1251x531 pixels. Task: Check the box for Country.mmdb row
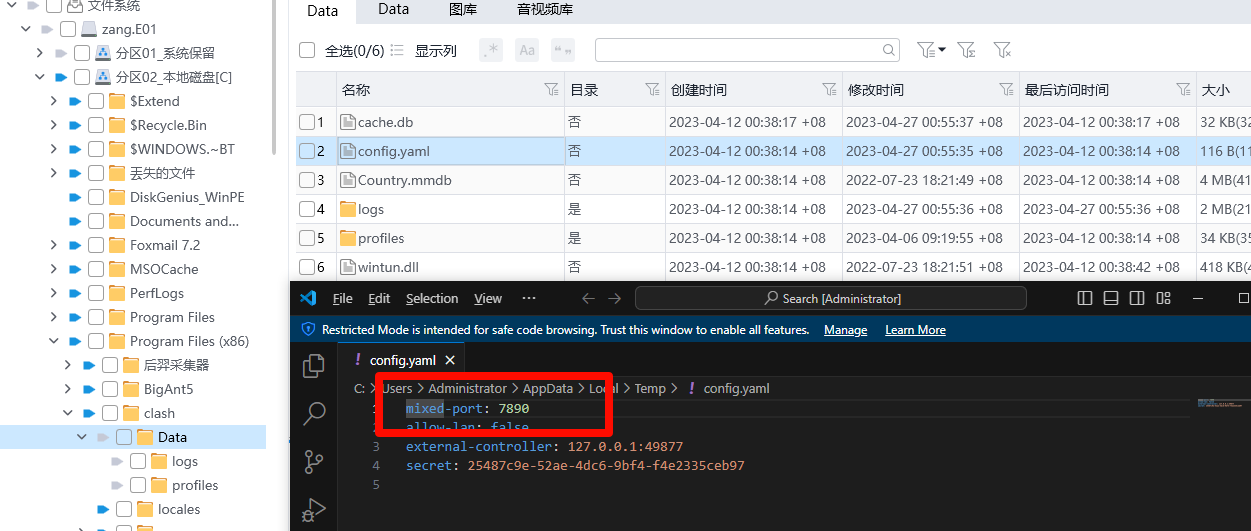(307, 180)
